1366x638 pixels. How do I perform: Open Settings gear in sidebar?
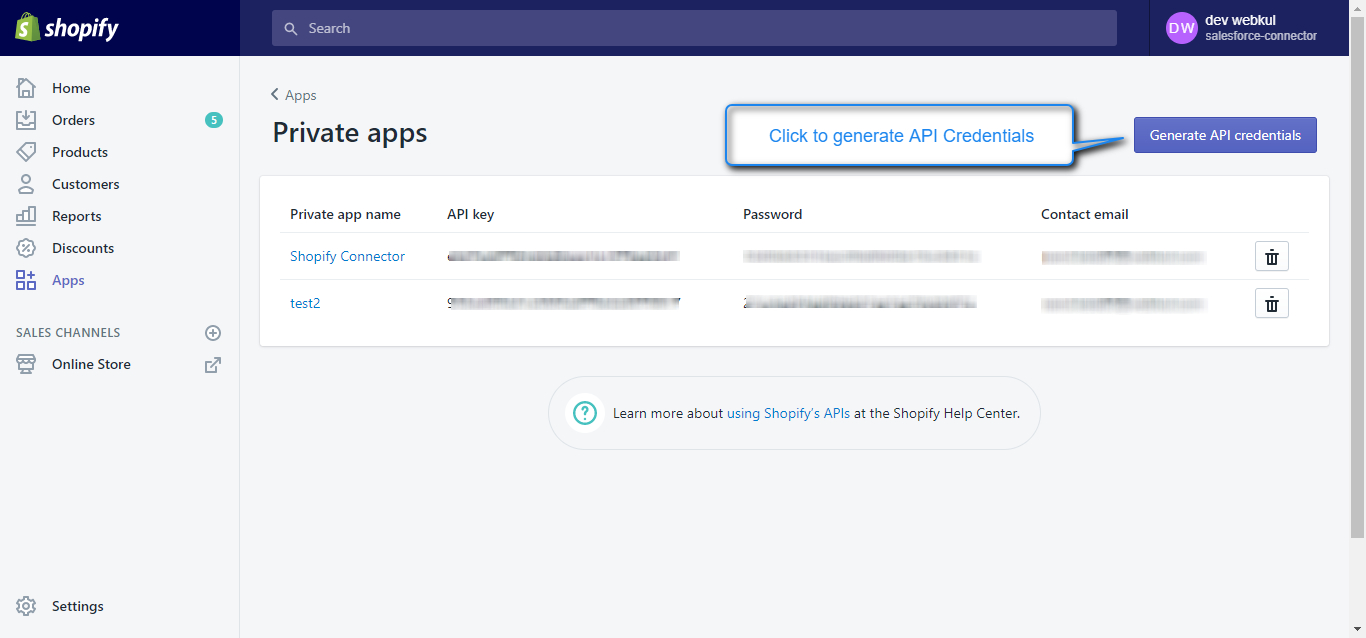(x=26, y=606)
